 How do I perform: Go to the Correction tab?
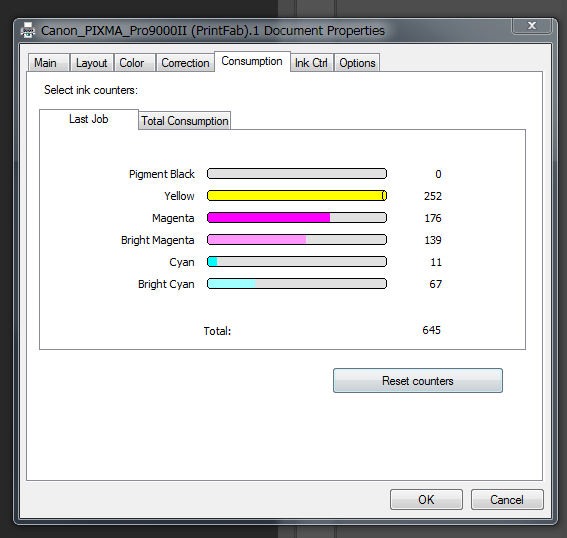[x=185, y=63]
